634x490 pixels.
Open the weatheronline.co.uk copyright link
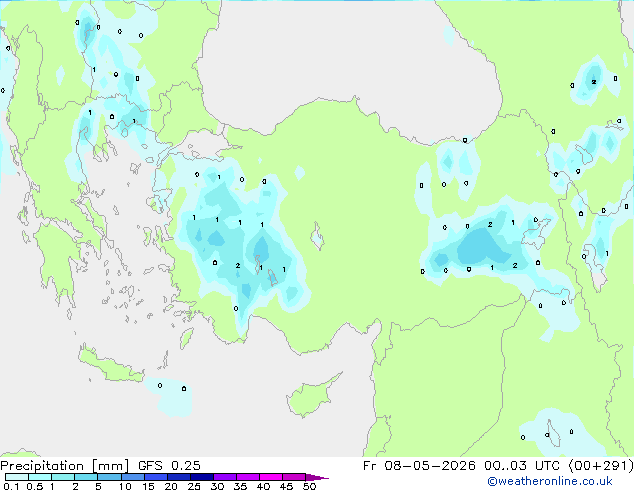pyautogui.click(x=549, y=481)
